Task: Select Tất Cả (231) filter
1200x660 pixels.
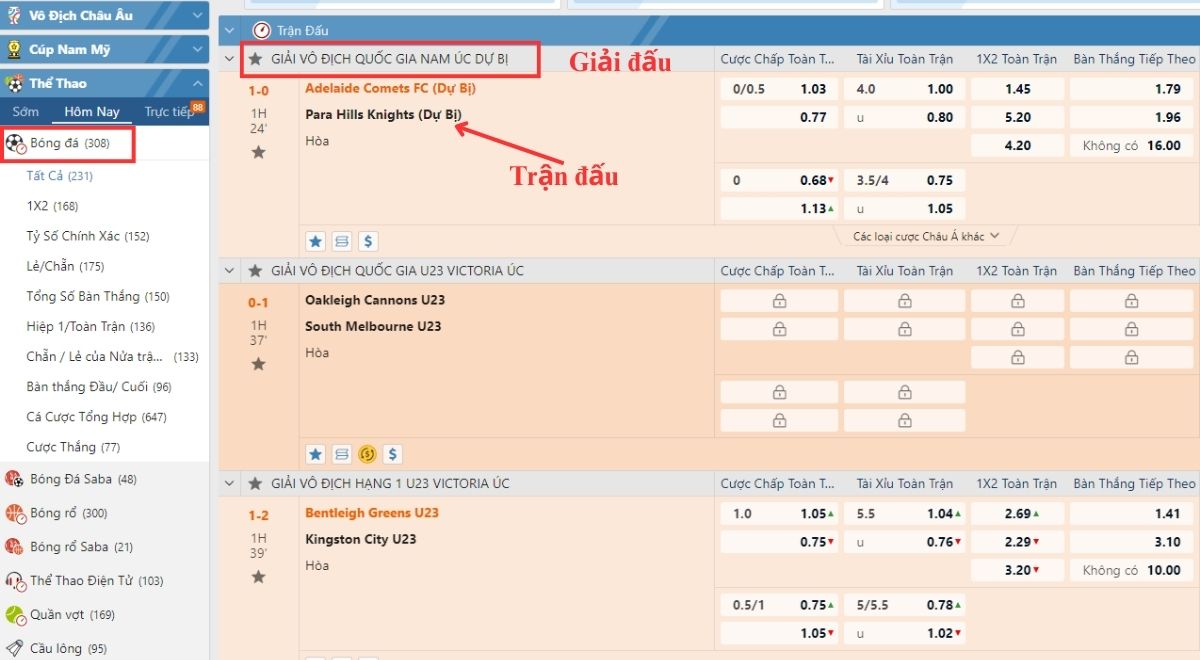Action: click(59, 176)
